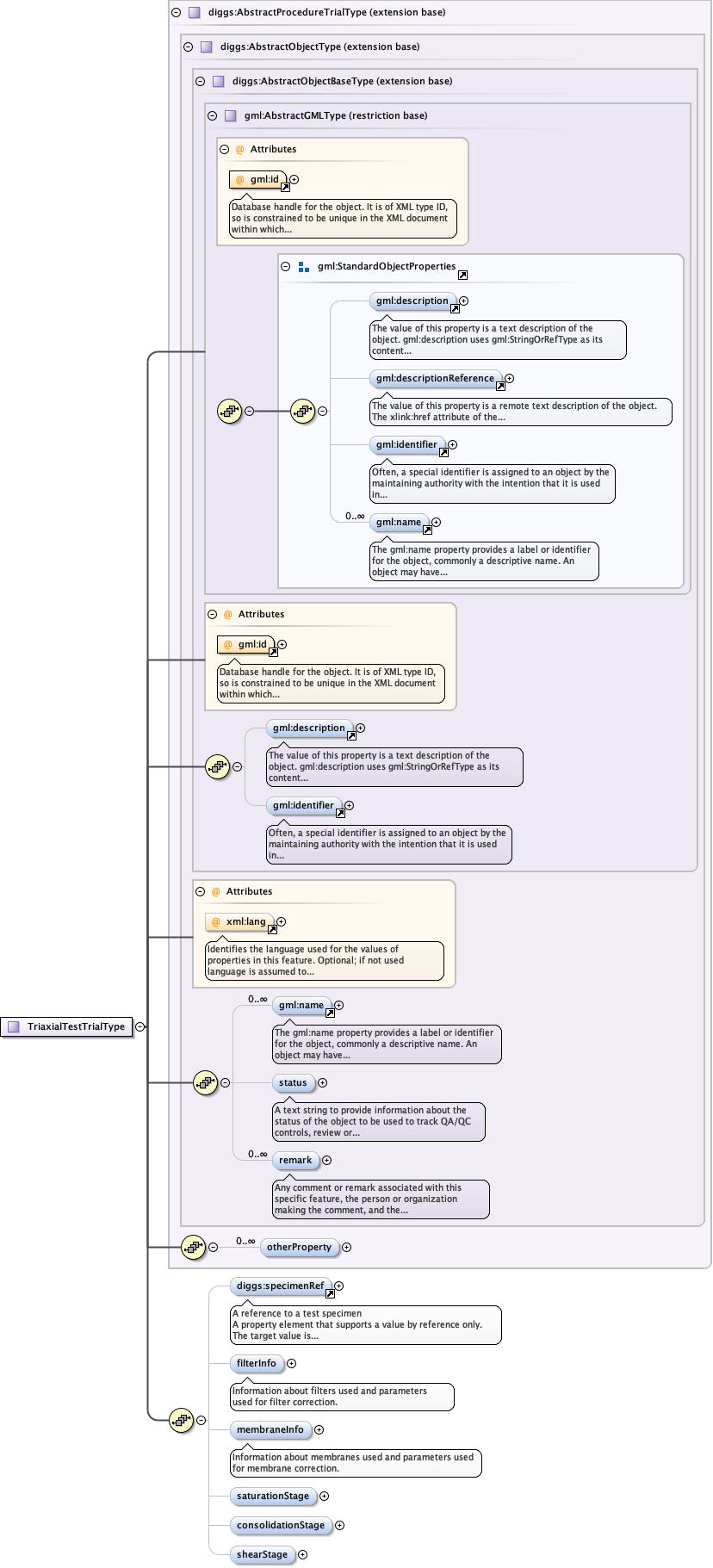Expand the shearStage element
713x1568 pixels.
[302, 1554]
